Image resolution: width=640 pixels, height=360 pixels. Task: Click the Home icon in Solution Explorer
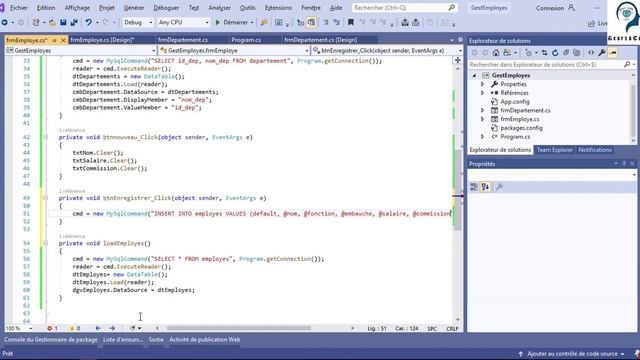coord(496,53)
